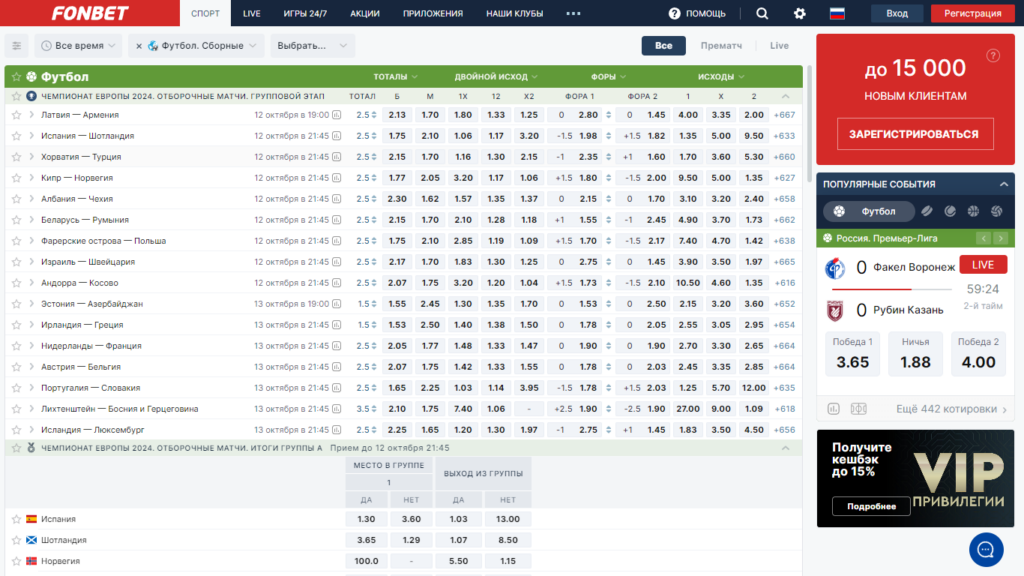Collapse the ИТОГИ ГРУППЫ А section chevron
Screen dimensions: 1024x576
(786, 448)
